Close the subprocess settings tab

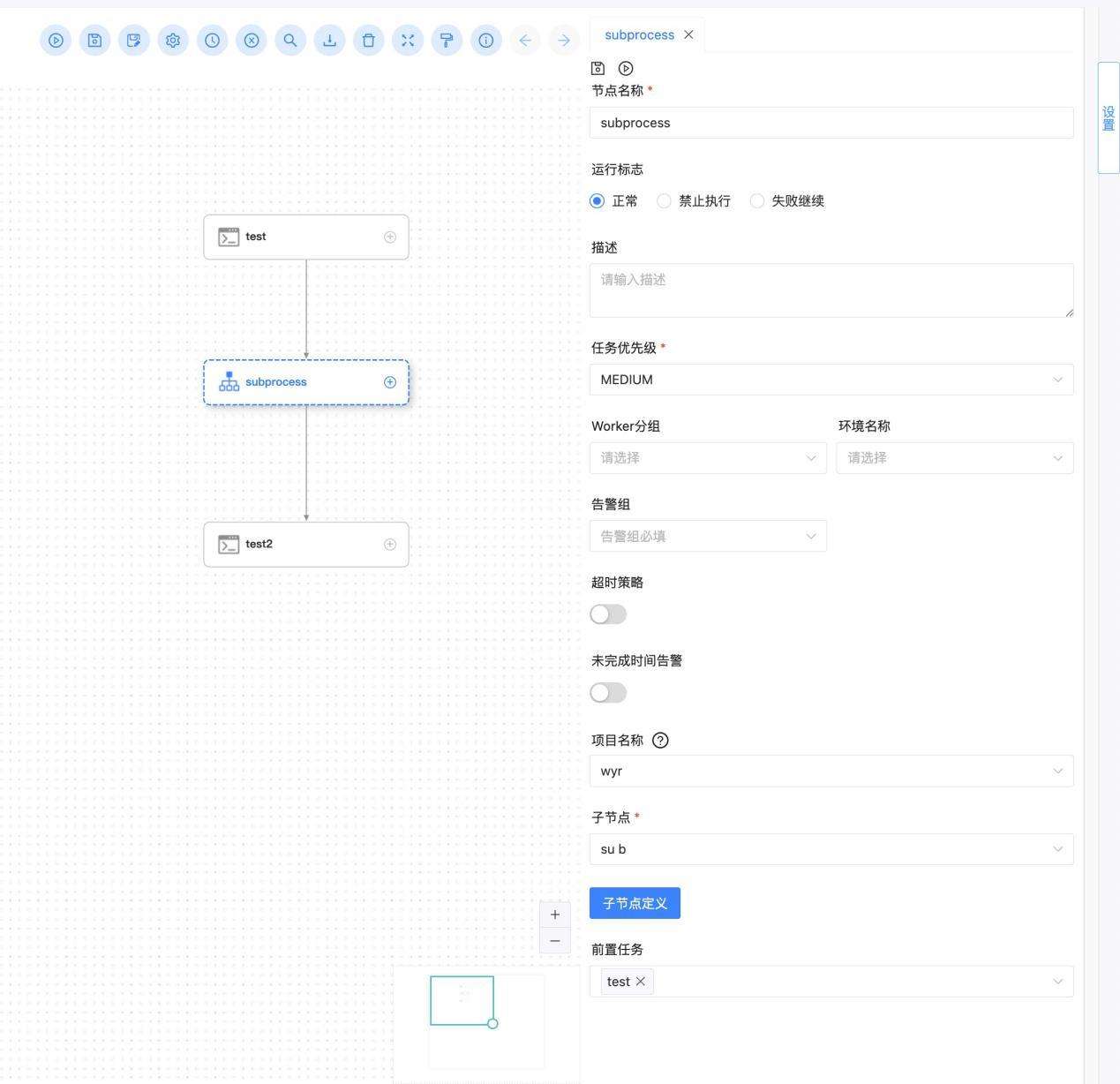coord(688,34)
